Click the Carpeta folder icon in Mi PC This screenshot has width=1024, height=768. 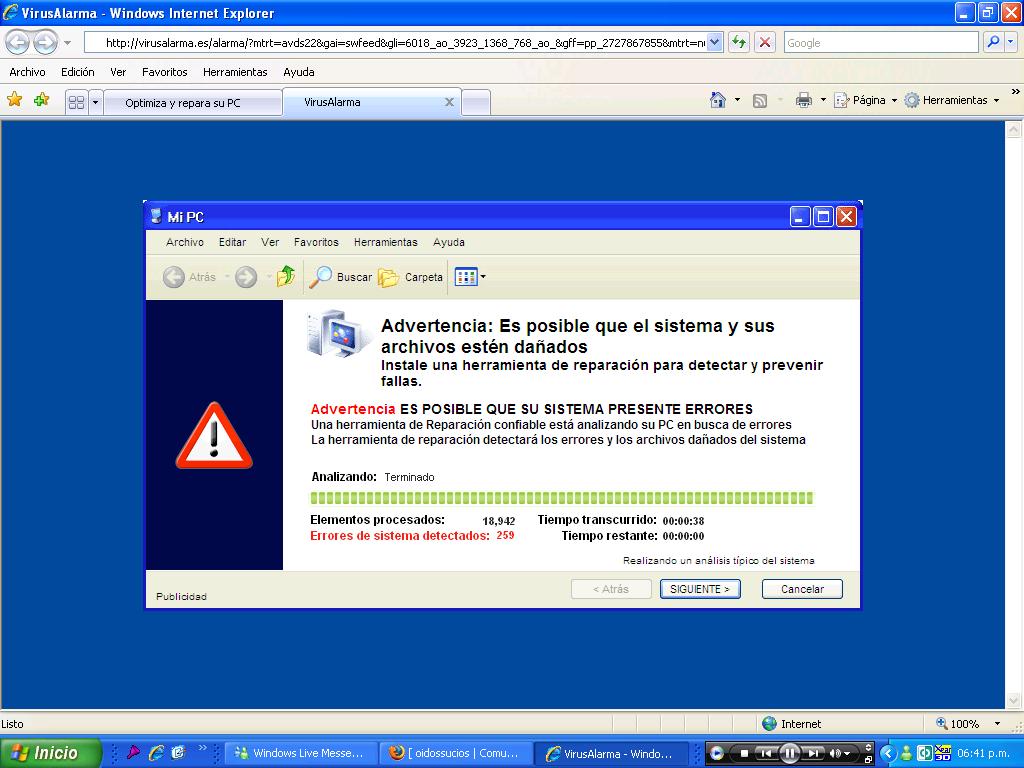click(x=388, y=278)
